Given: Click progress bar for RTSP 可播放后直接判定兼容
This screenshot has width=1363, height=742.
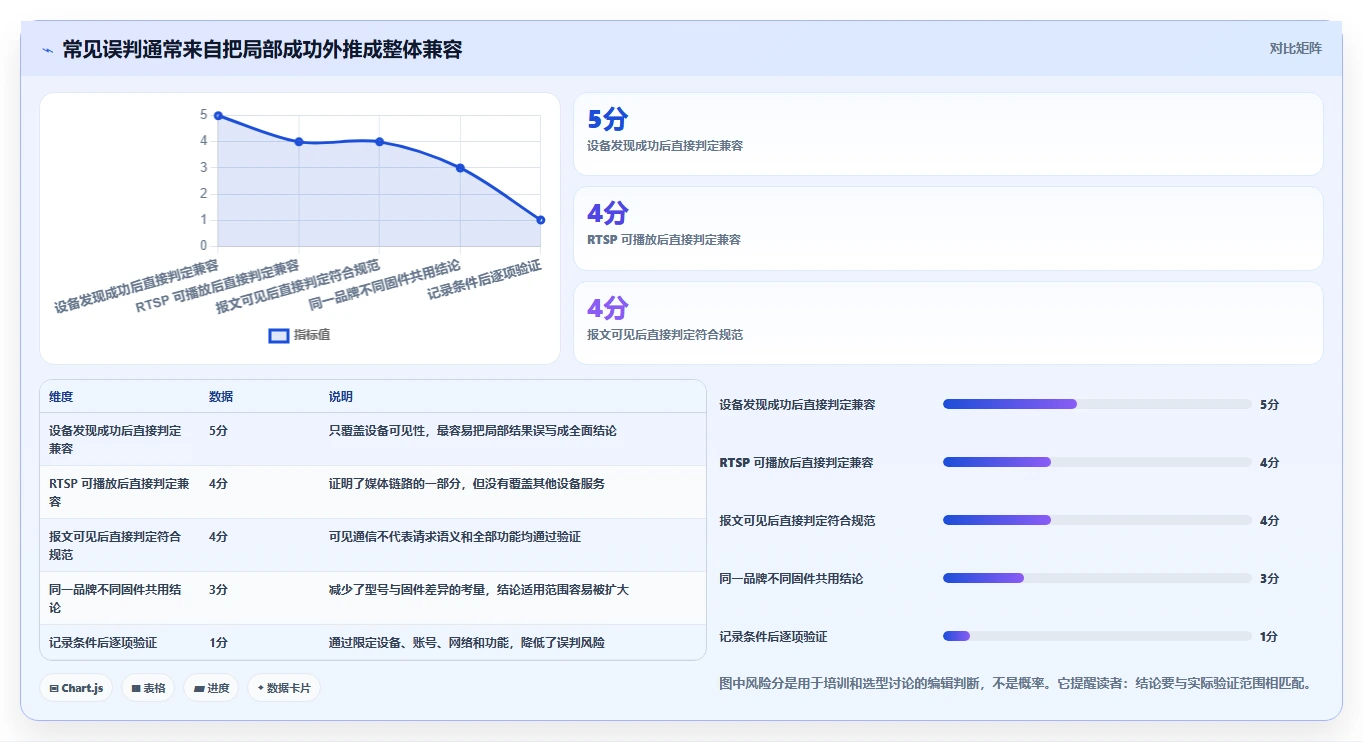Looking at the screenshot, I should [1097, 462].
